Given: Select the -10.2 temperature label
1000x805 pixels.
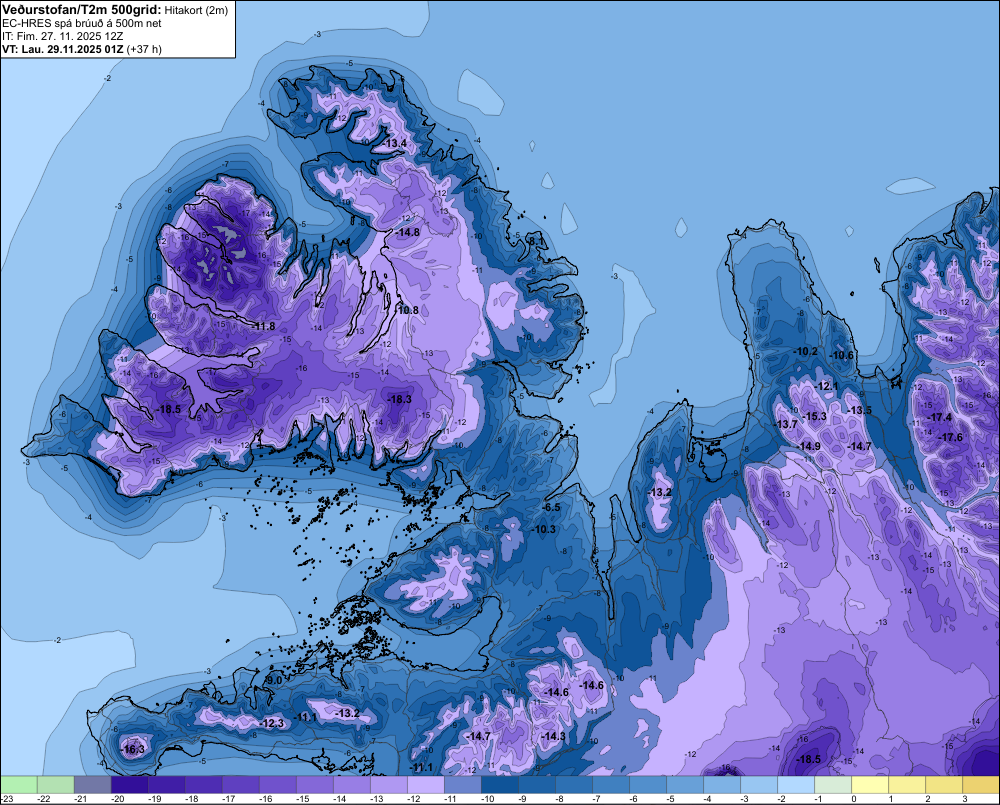Looking at the screenshot, I should point(805,351).
